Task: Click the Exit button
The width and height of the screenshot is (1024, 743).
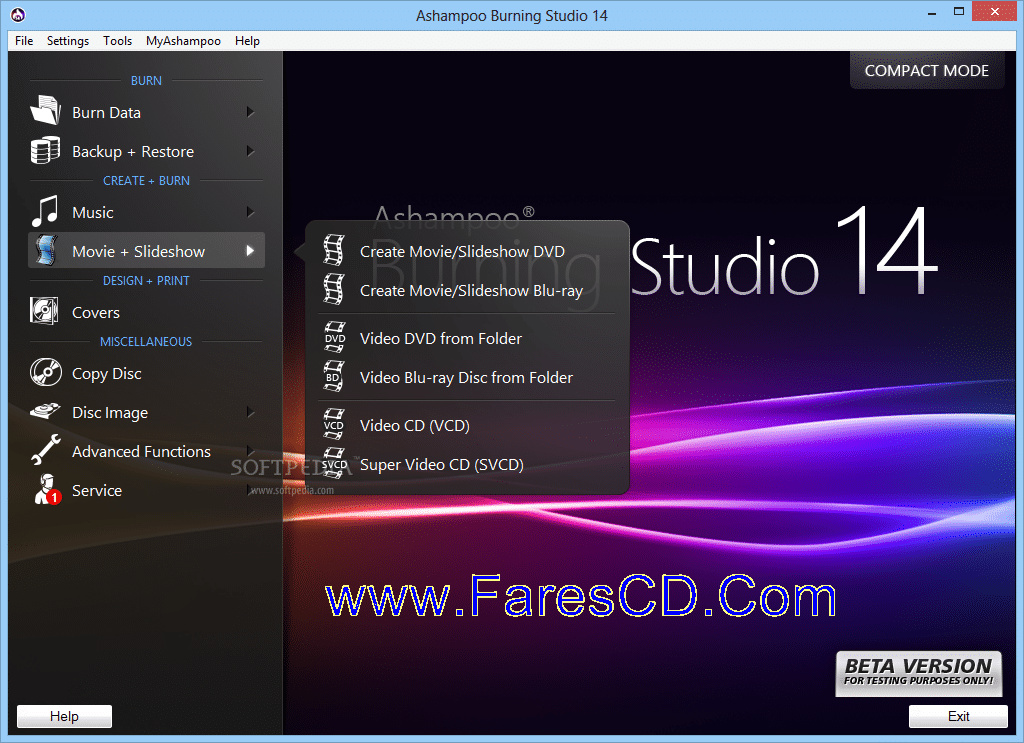Action: [958, 716]
